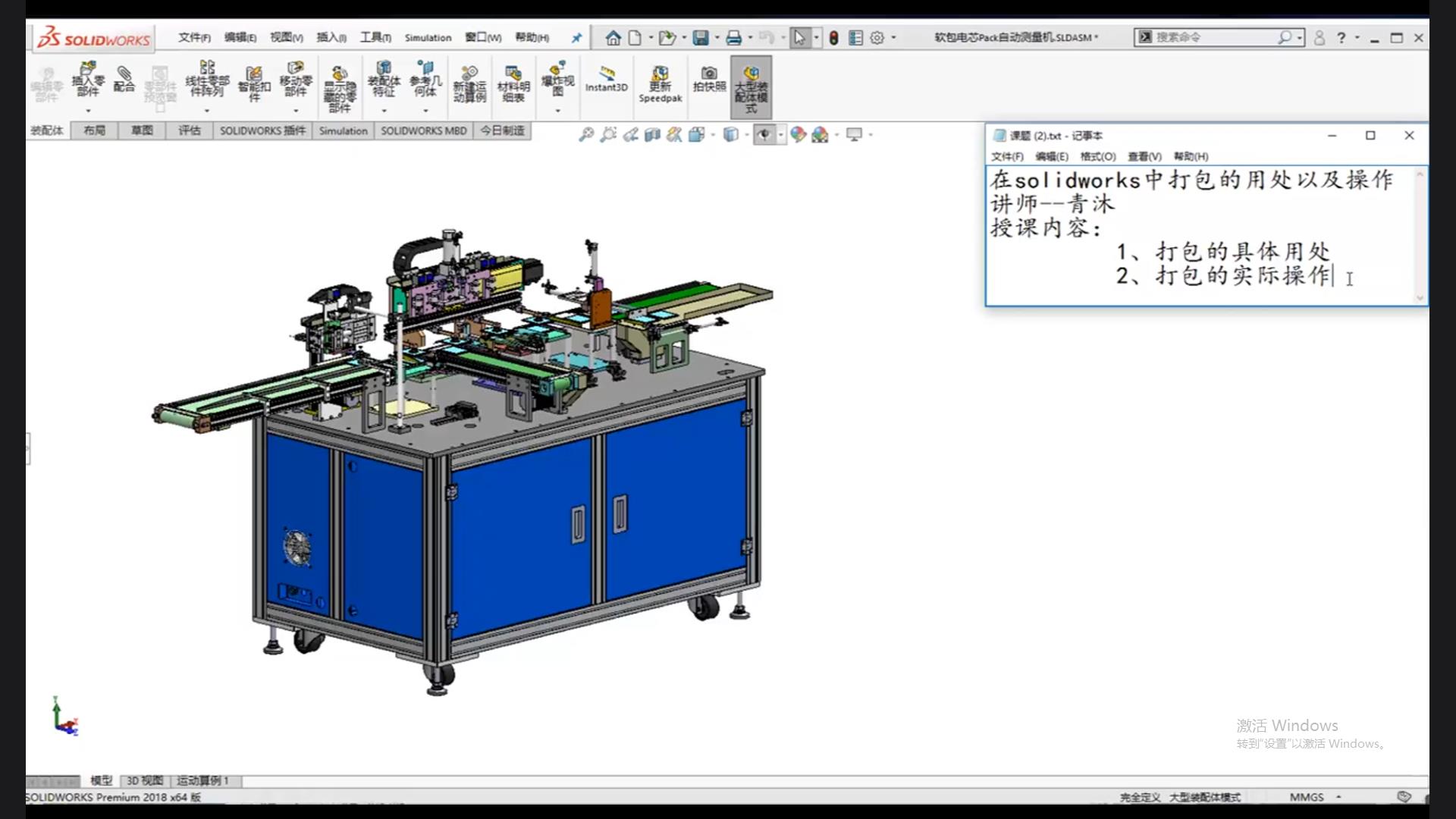
Task: Select the Mate (配合) paperclip tool
Action: click(124, 79)
